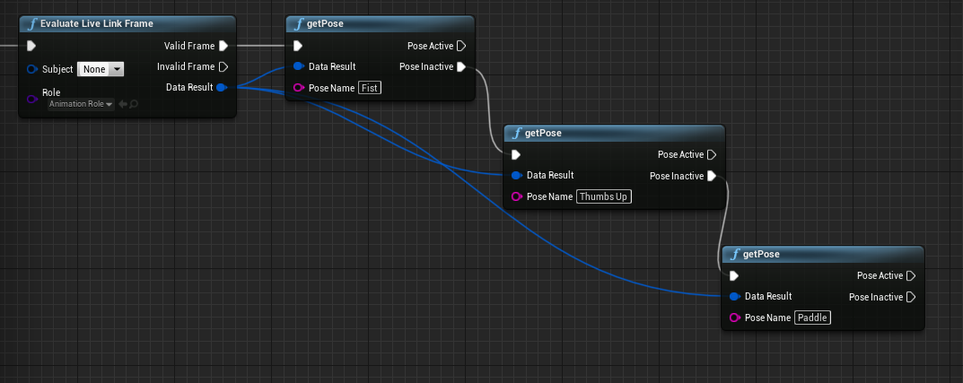This screenshot has width=963, height=383.
Task: Click the Thumbs Up pose name field
Action: click(x=604, y=196)
